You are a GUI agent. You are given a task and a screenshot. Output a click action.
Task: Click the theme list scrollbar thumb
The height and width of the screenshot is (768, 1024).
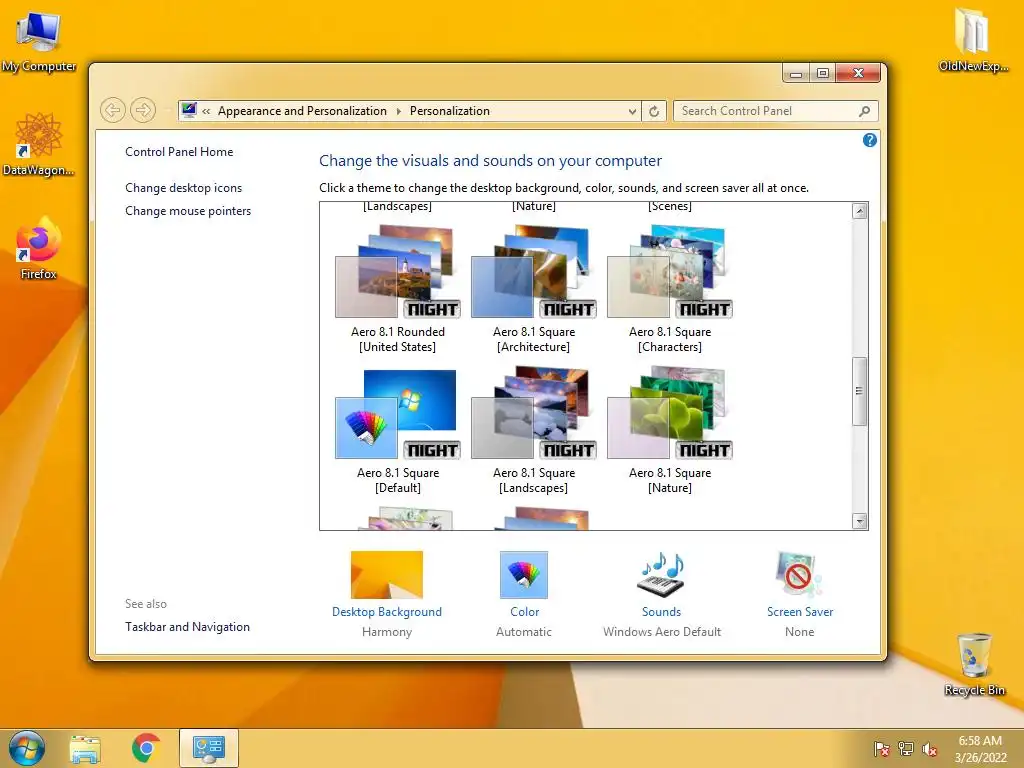pyautogui.click(x=859, y=391)
